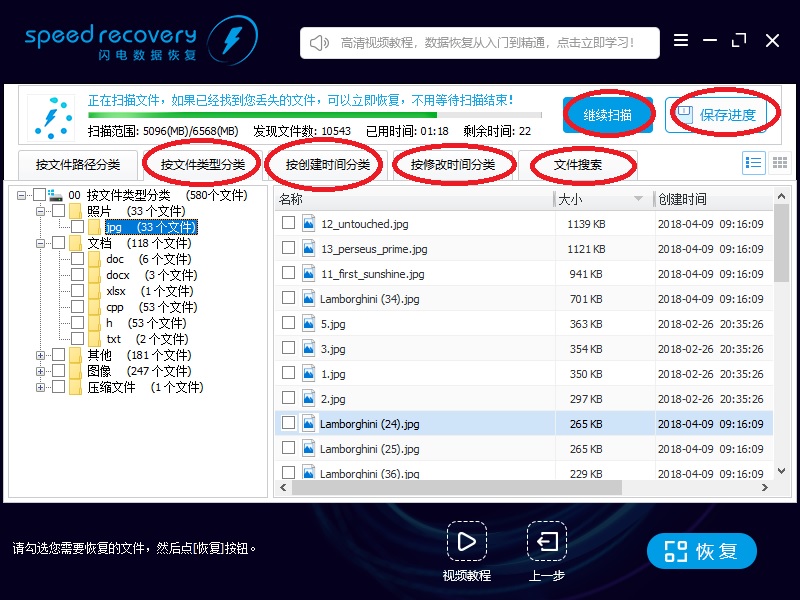The image size is (800, 600).
Task: Open the hamburger menu in the title bar
Action: click(681, 41)
